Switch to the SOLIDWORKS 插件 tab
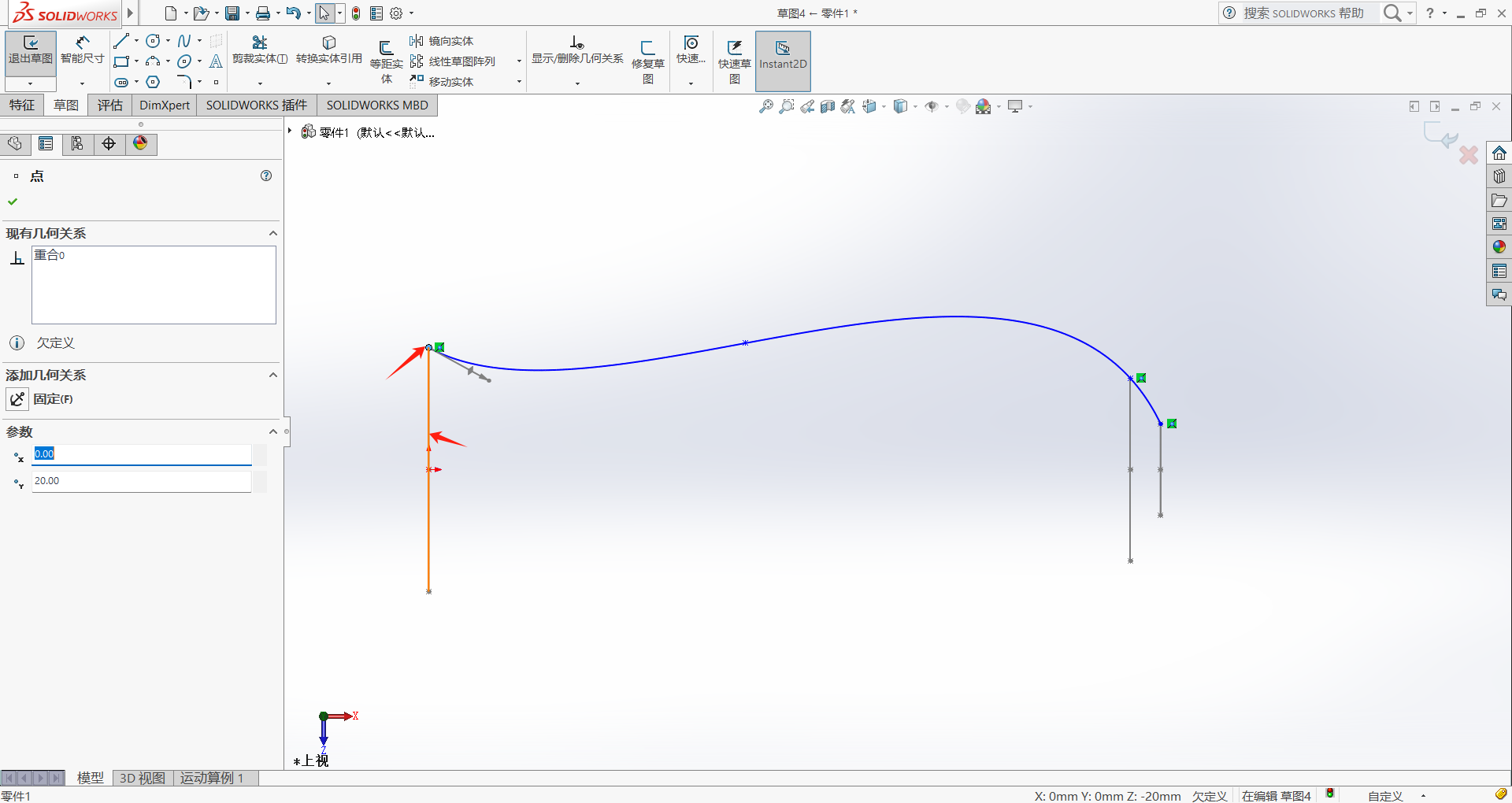Screen dimensions: 1512x803 [x=257, y=105]
